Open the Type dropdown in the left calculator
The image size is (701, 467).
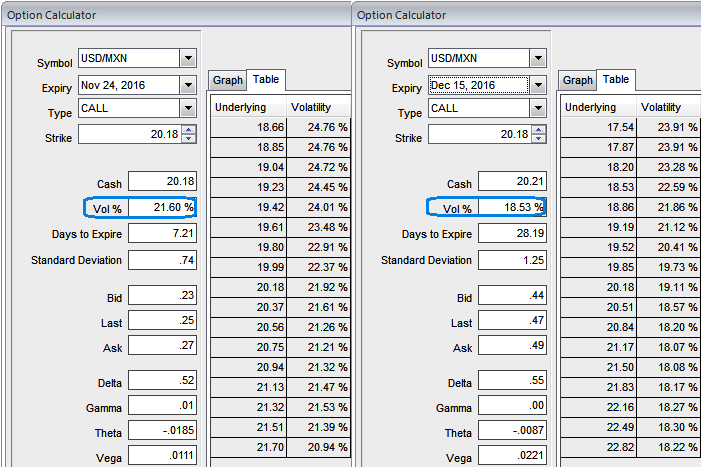pyautogui.click(x=188, y=108)
